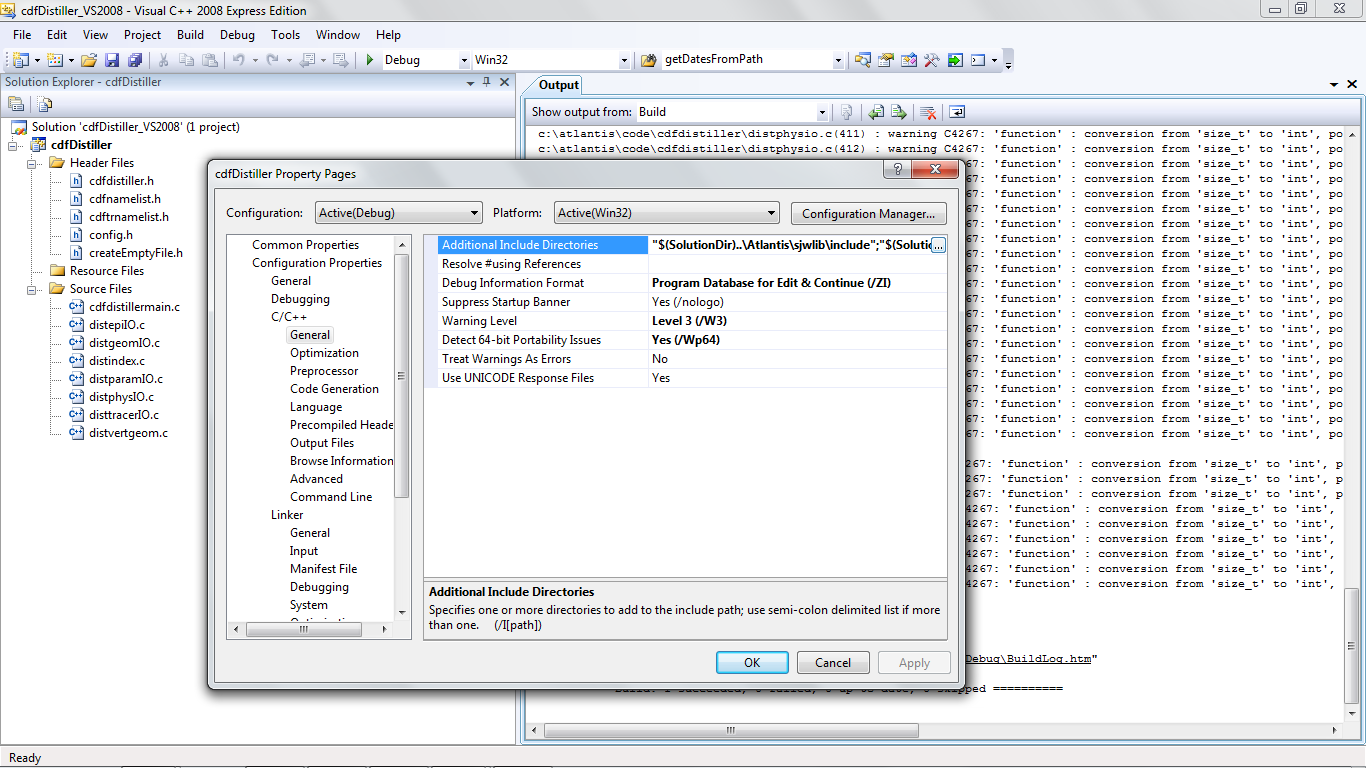Go to next message in Output toolbar
The height and width of the screenshot is (768, 1366).
899,112
